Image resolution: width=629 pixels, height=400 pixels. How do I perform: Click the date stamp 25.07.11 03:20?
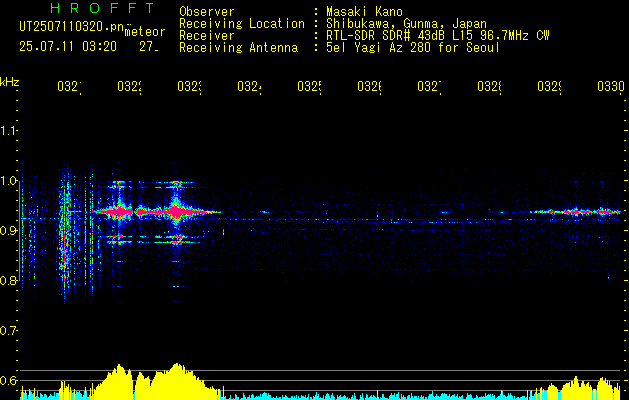coord(68,47)
